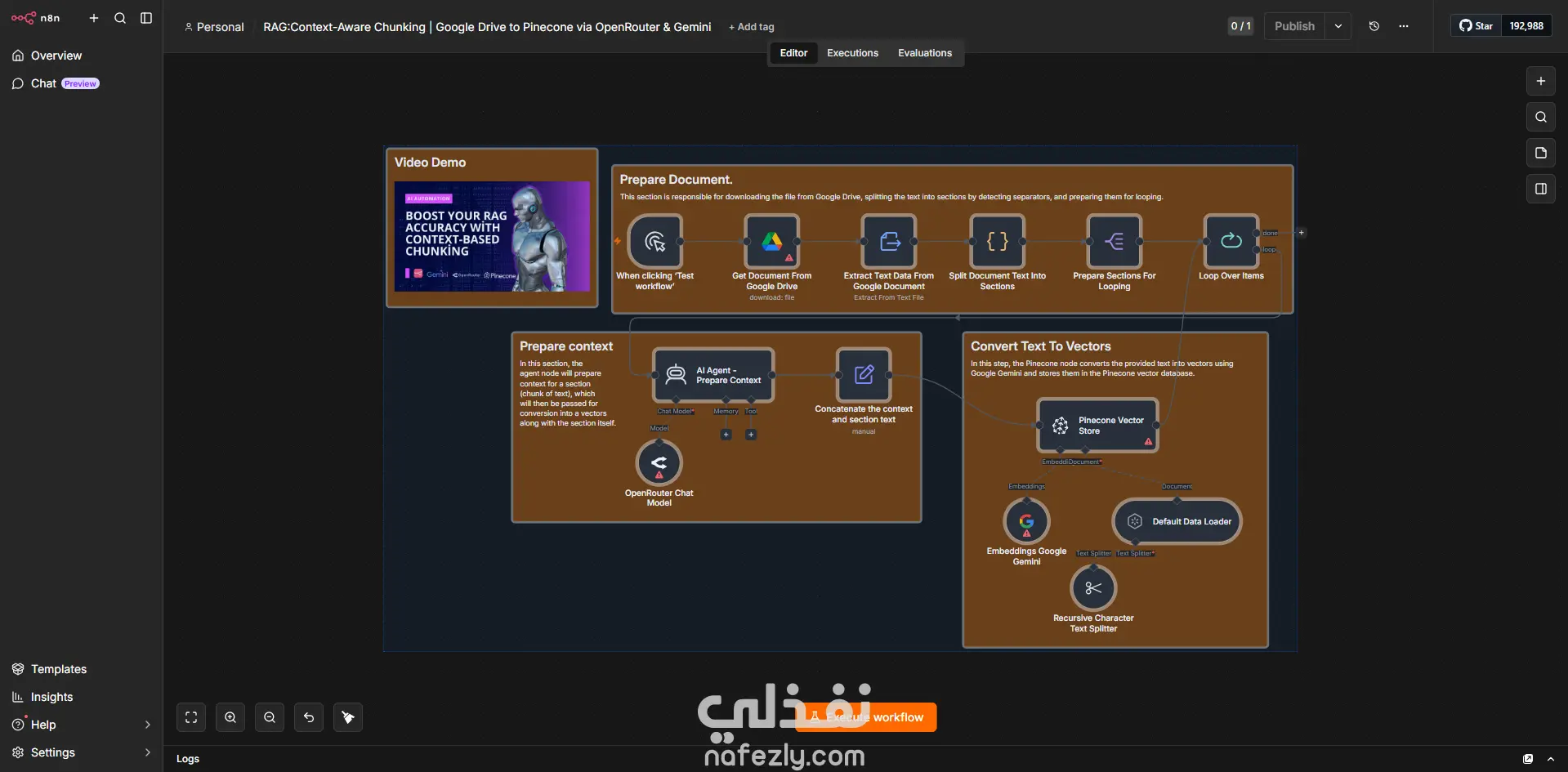The width and height of the screenshot is (1568, 772).
Task: Expand the Logs panel with chevron
Action: point(1551,759)
